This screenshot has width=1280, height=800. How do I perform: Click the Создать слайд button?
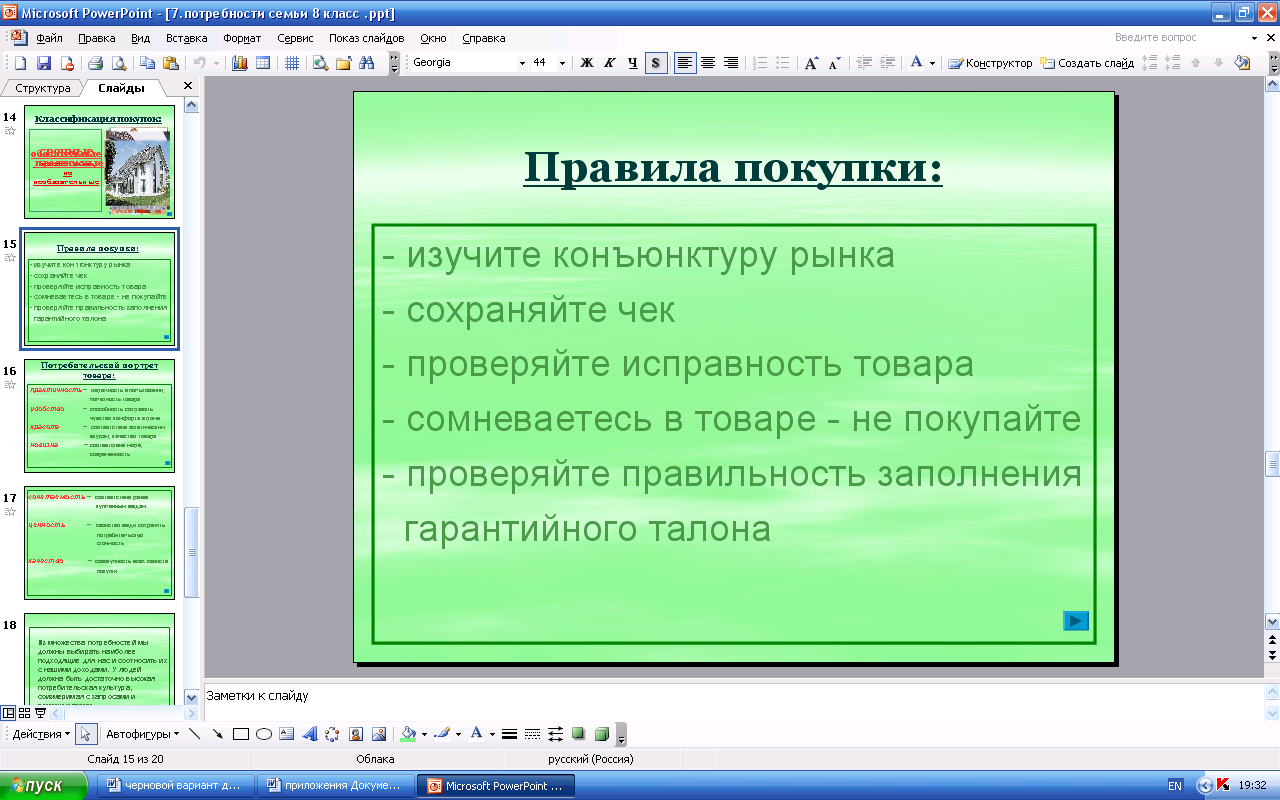point(1087,63)
